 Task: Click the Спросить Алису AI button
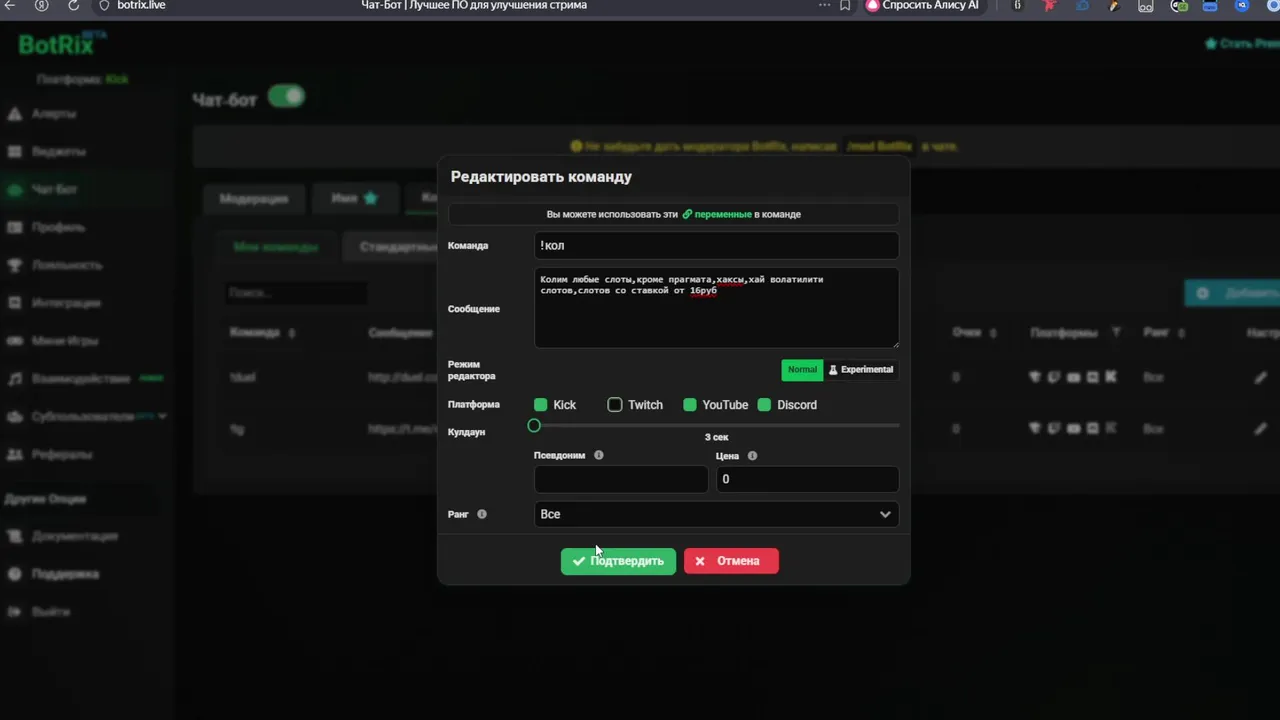[923, 6]
